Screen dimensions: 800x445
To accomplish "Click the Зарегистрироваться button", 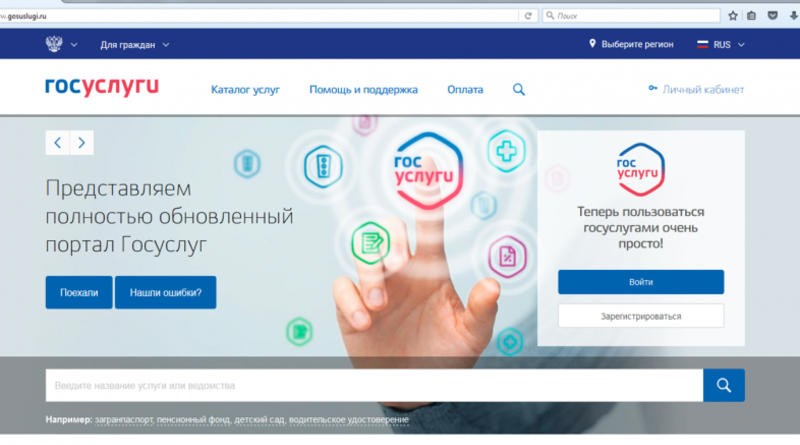I will [641, 316].
